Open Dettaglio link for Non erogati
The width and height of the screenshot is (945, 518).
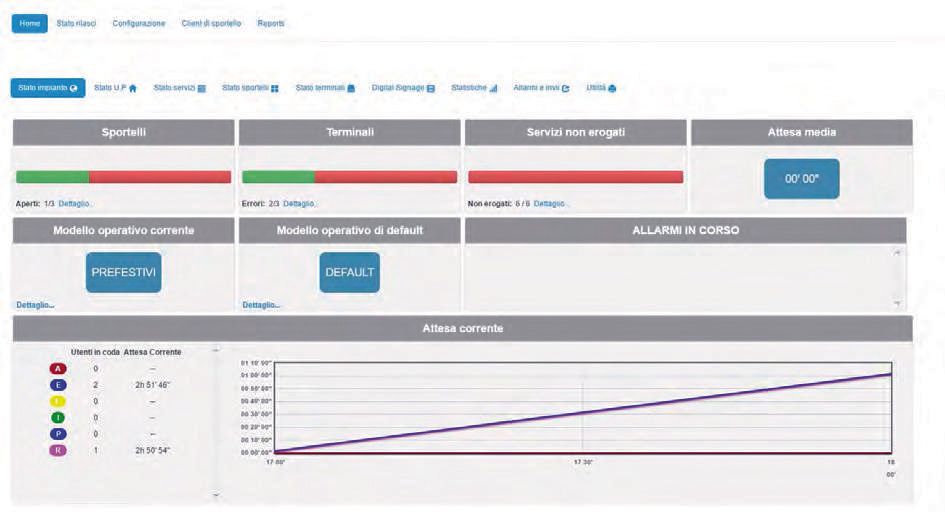(x=550, y=204)
